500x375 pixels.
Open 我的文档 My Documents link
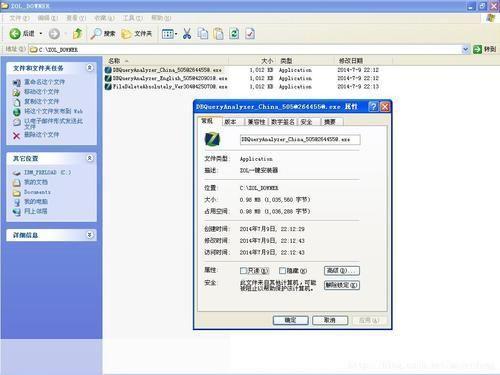(36, 182)
